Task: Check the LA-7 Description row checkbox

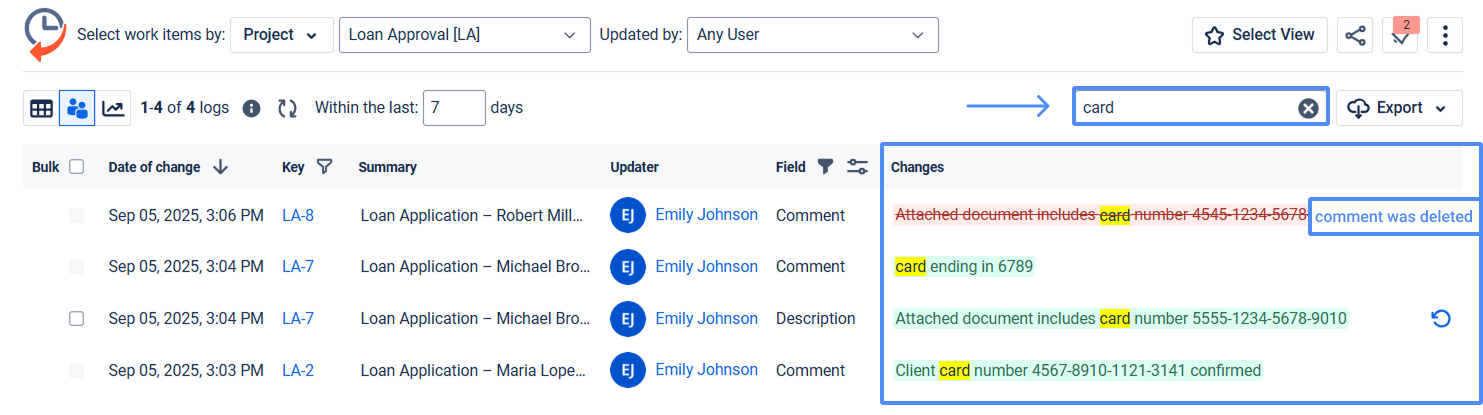Action: coord(76,319)
